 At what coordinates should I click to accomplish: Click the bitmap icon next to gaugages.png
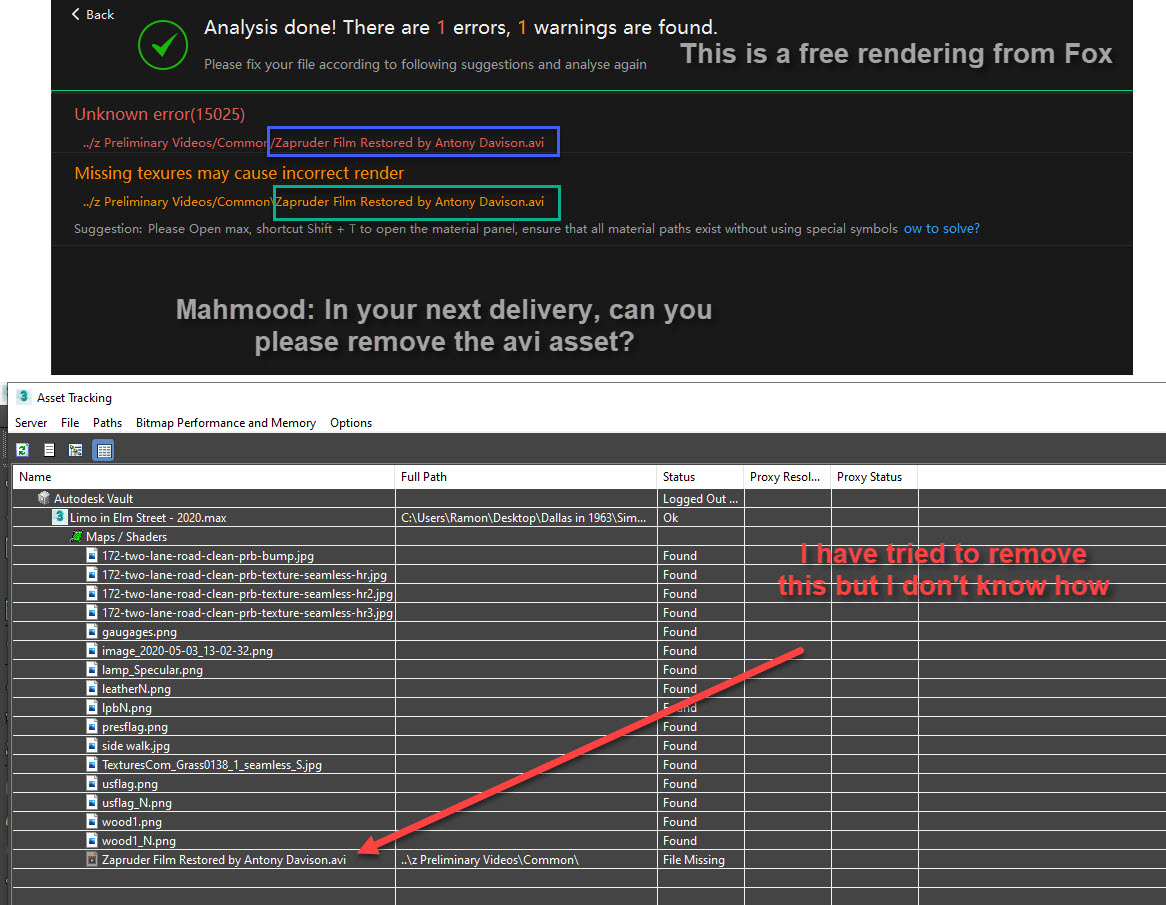click(91, 631)
